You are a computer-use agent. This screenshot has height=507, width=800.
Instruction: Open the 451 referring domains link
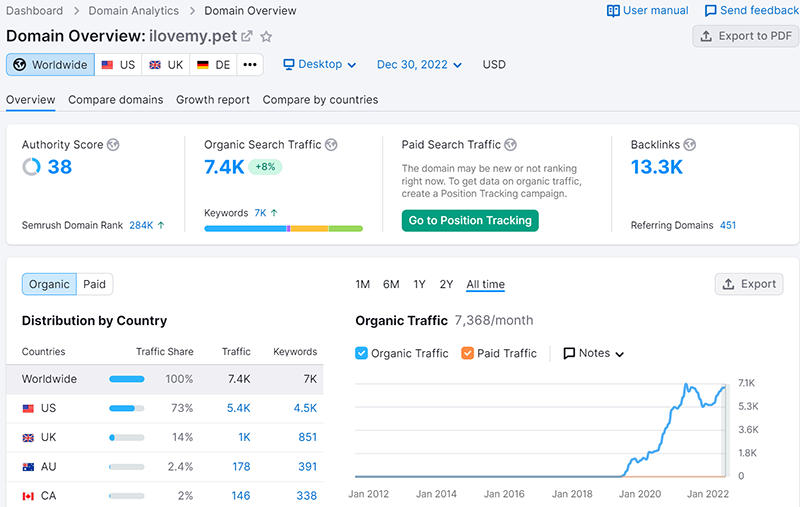click(728, 225)
